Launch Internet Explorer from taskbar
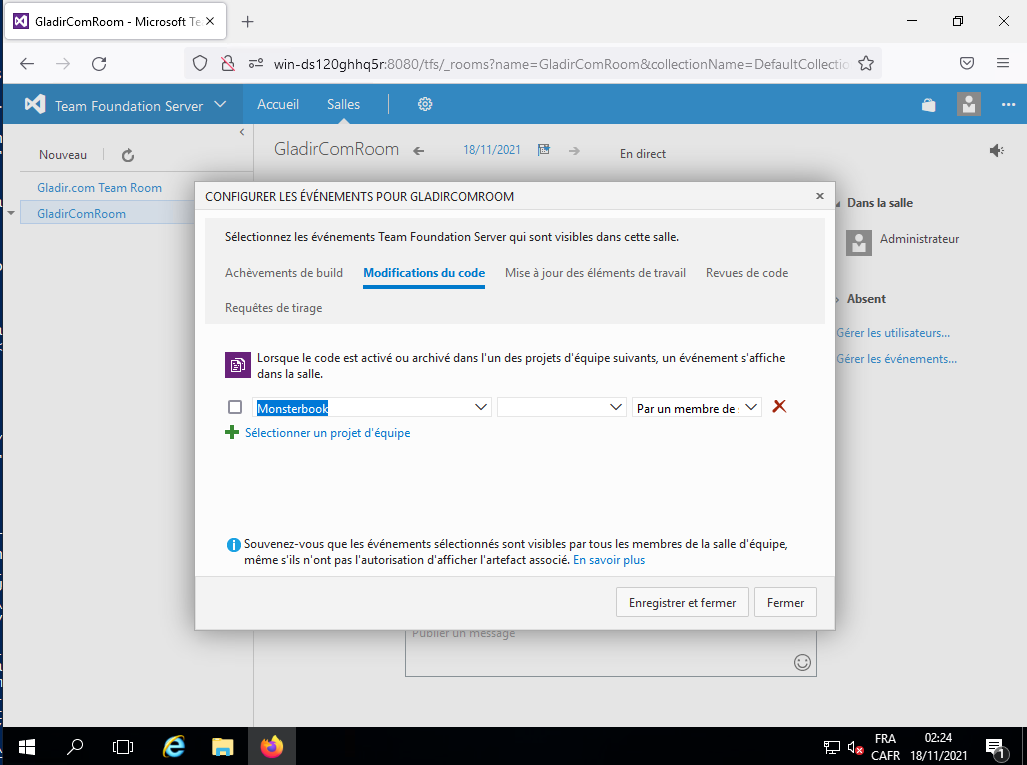Screen dimensions: 1027x765 (174, 747)
